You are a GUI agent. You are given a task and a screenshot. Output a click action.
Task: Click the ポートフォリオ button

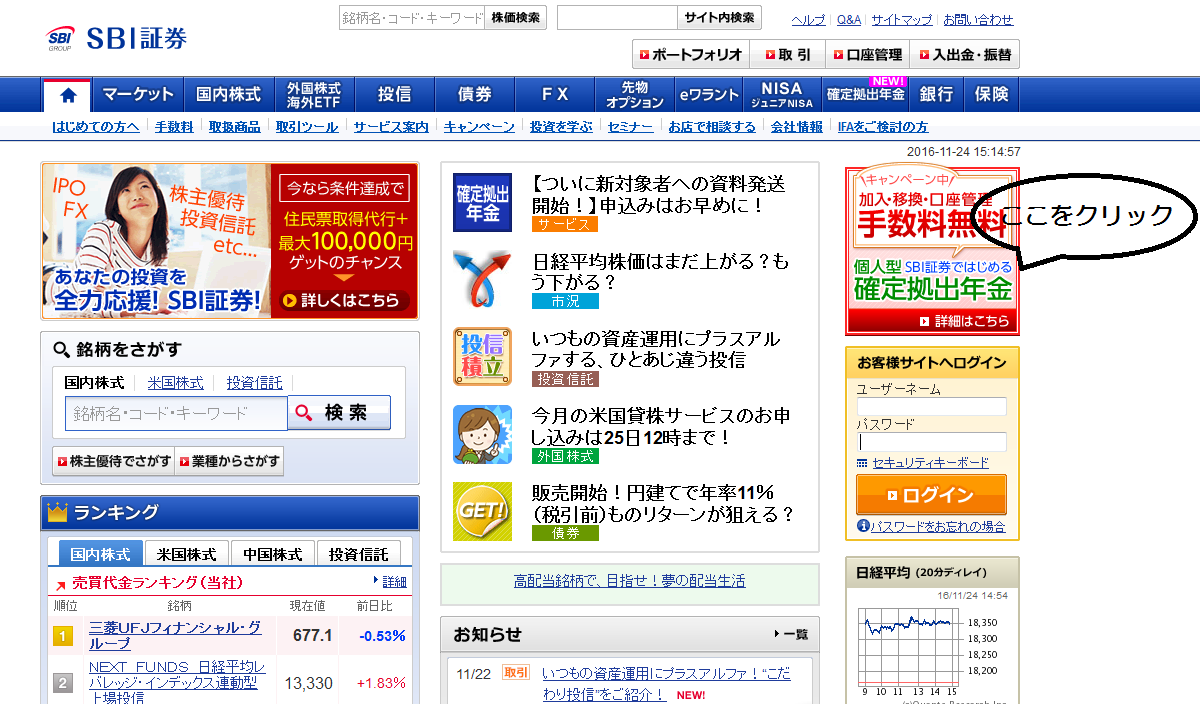click(x=690, y=54)
